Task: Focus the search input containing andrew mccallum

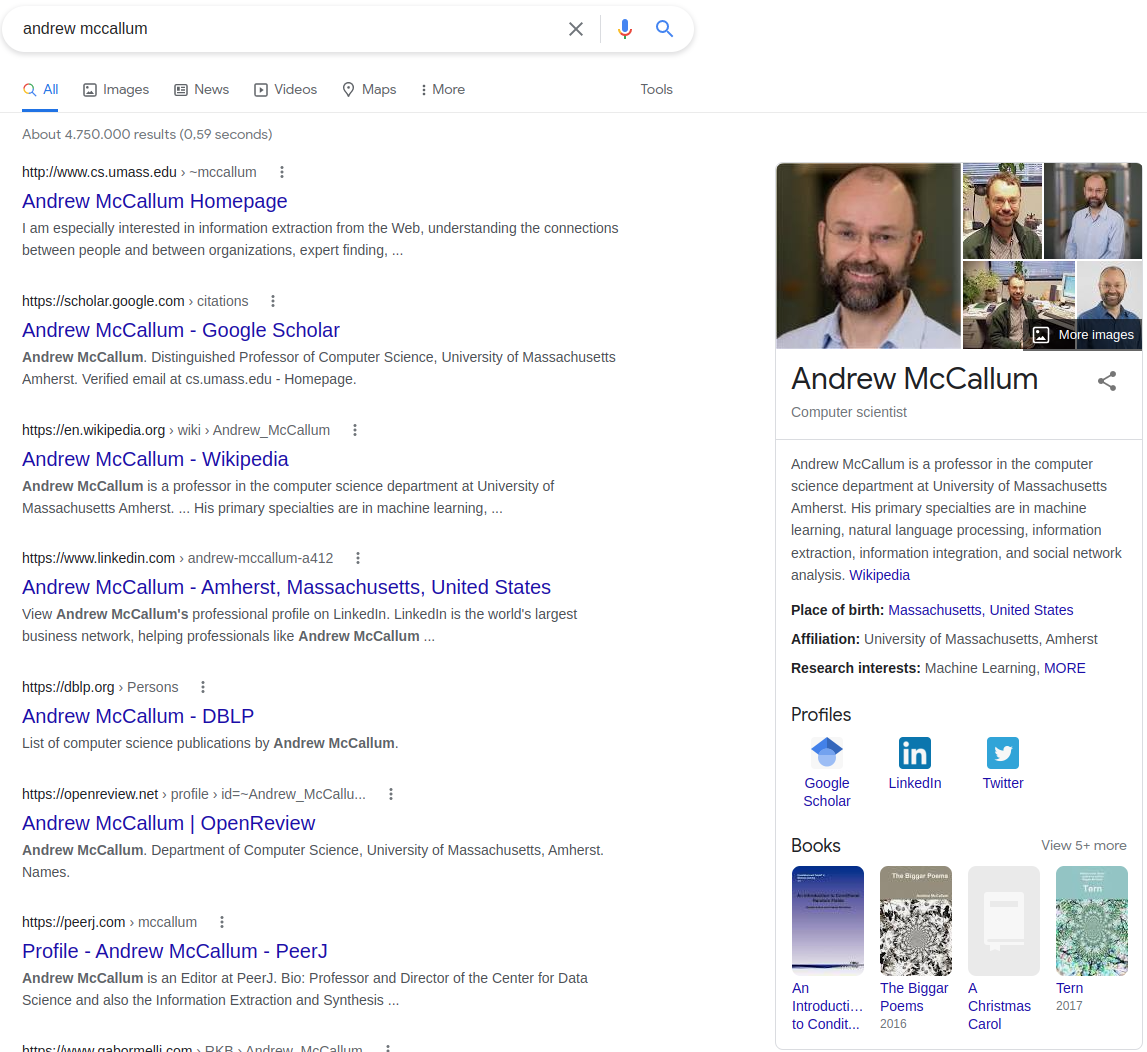Action: pyautogui.click(x=285, y=29)
